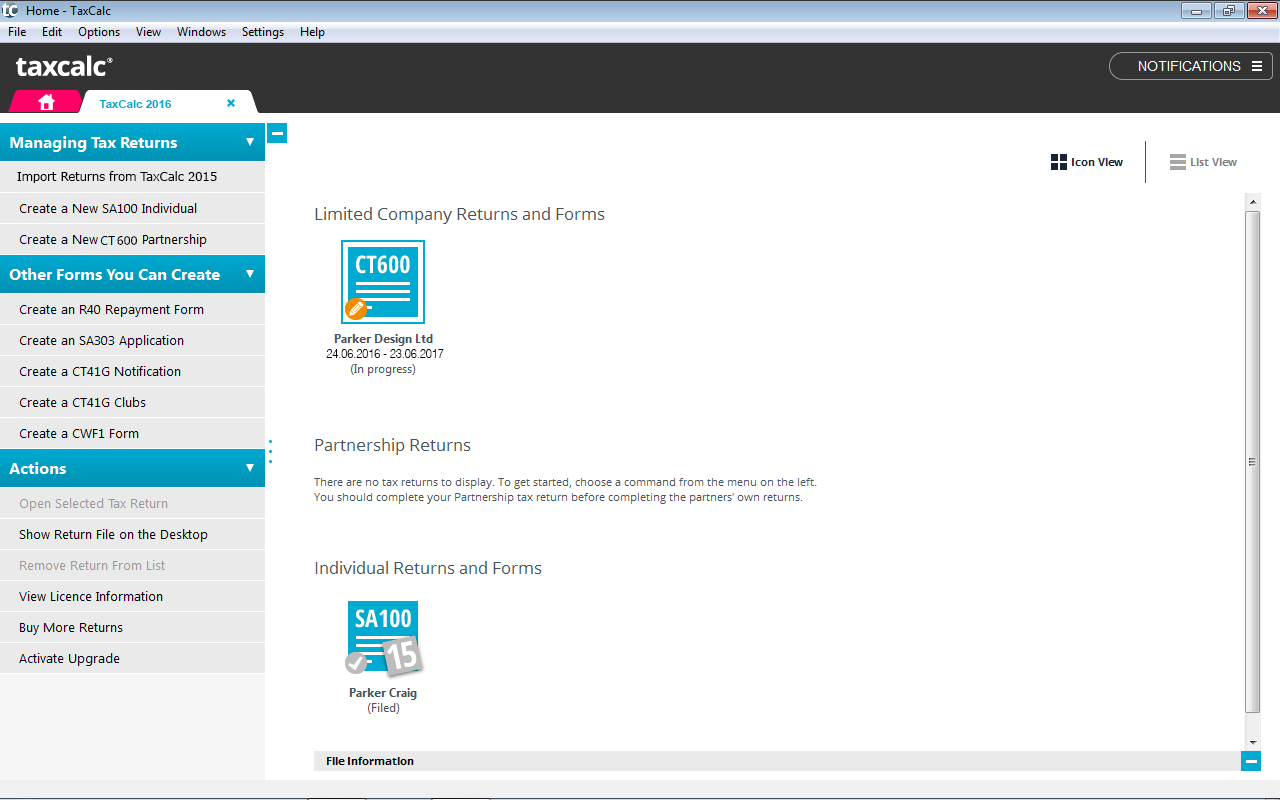
Task: Switch to Icon View
Action: point(1087,162)
